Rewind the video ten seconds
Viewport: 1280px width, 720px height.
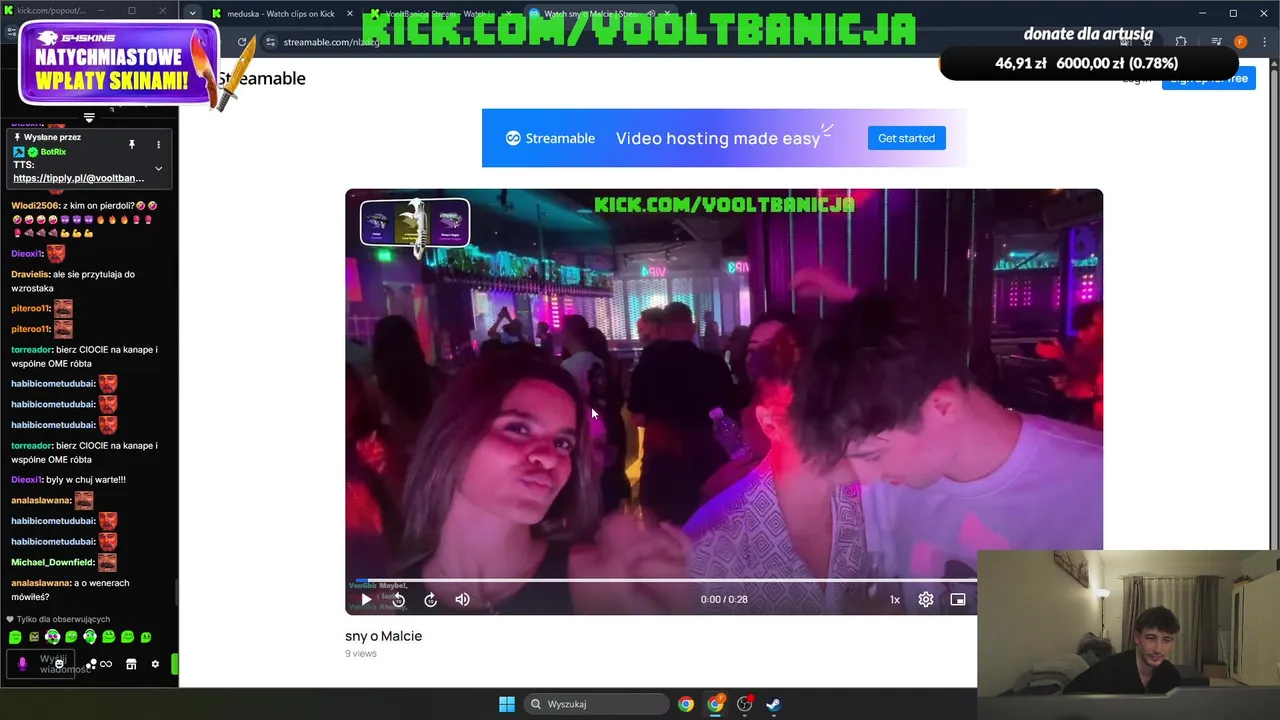398,600
